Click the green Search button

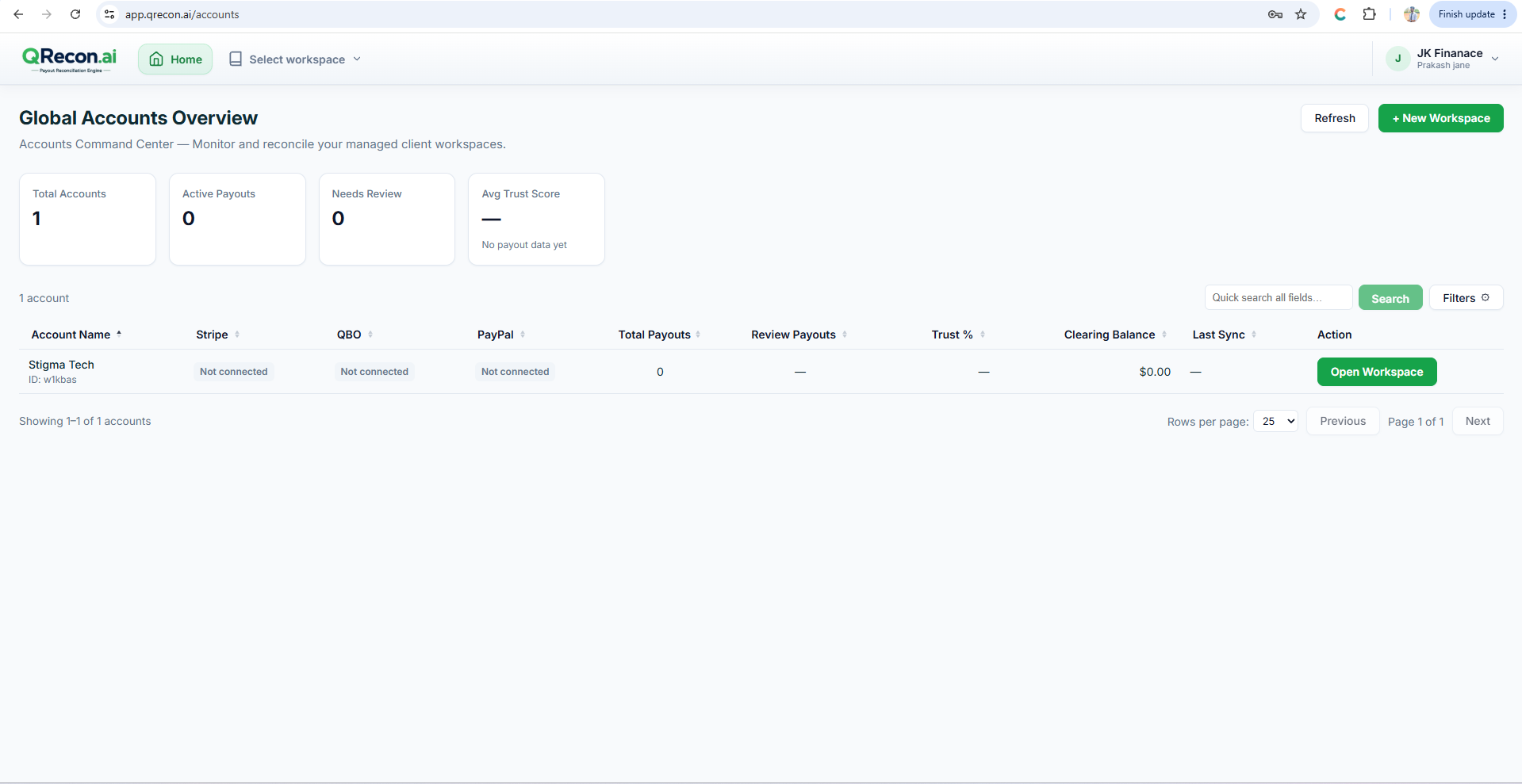(1390, 298)
